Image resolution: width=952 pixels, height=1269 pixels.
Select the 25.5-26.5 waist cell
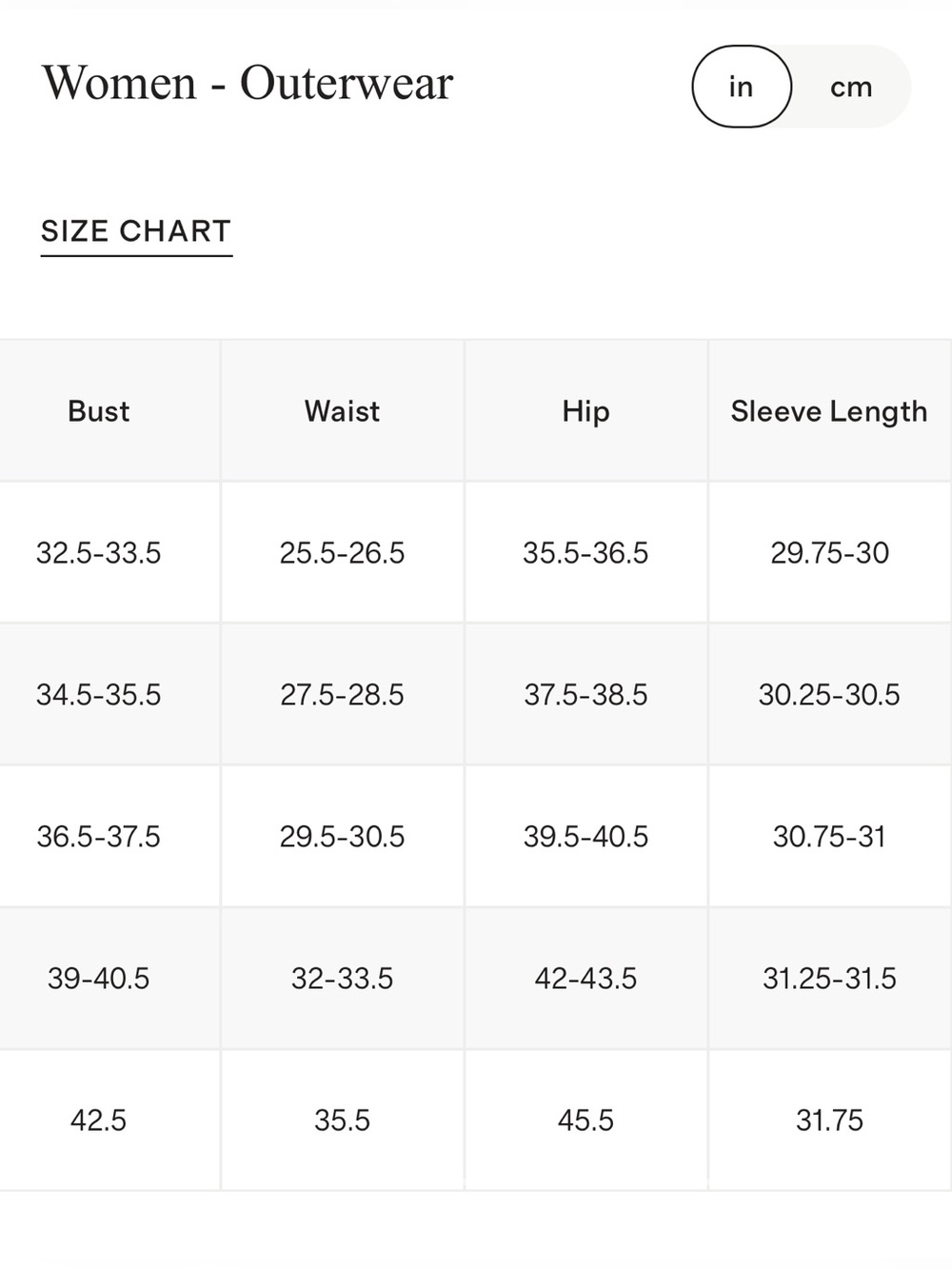pyautogui.click(x=343, y=552)
